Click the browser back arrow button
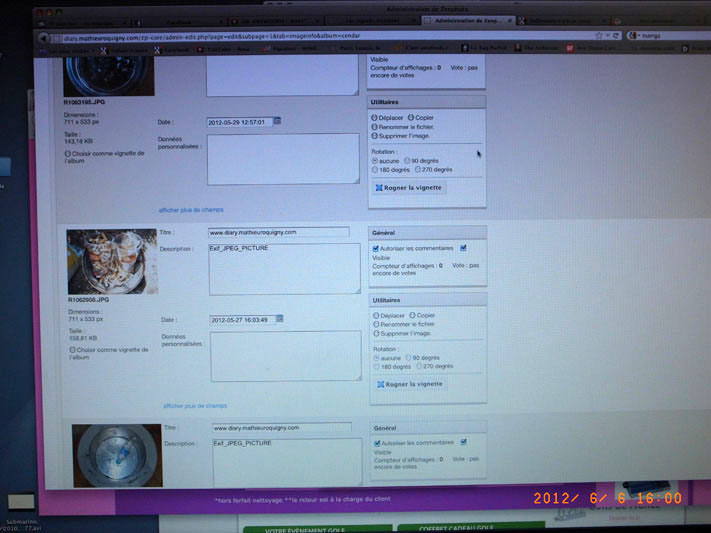711x533 pixels. (x=43, y=39)
